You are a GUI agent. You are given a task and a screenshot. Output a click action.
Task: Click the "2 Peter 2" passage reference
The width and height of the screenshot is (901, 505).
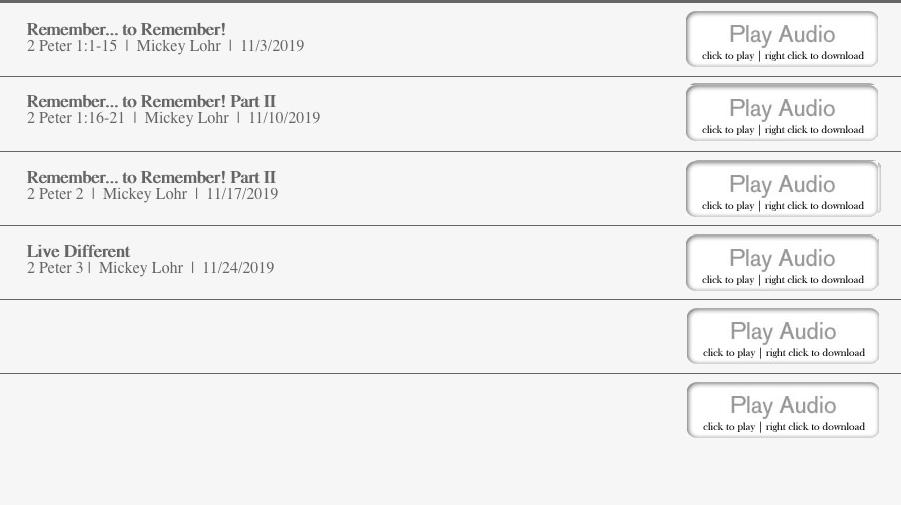tap(55, 194)
